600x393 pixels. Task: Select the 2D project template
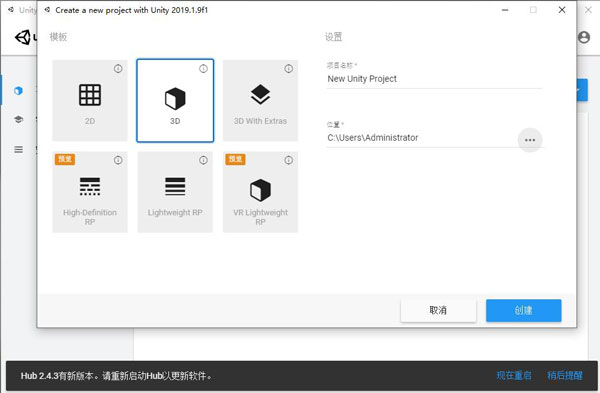pyautogui.click(x=90, y=101)
